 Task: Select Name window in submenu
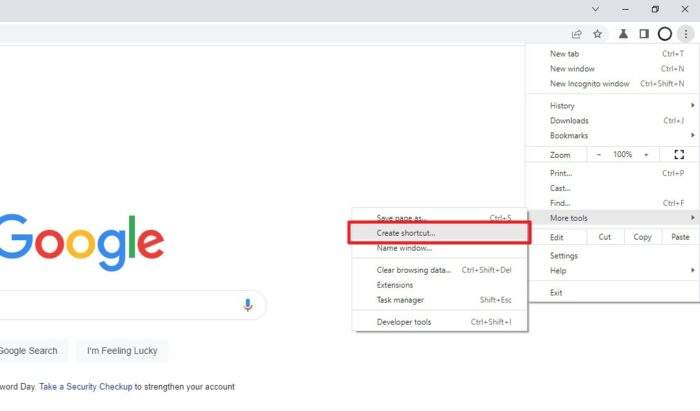[440, 248]
